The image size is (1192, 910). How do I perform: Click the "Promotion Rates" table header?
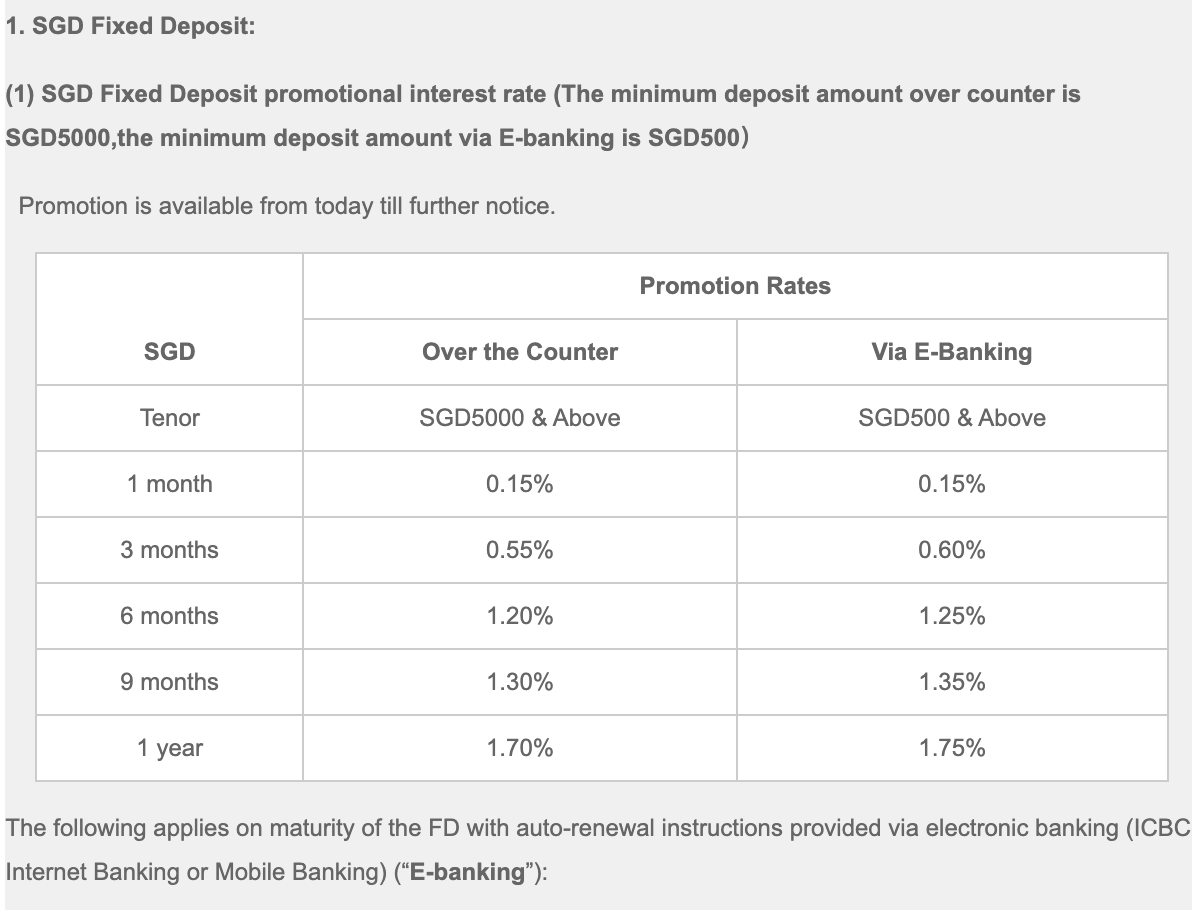pyautogui.click(x=735, y=286)
